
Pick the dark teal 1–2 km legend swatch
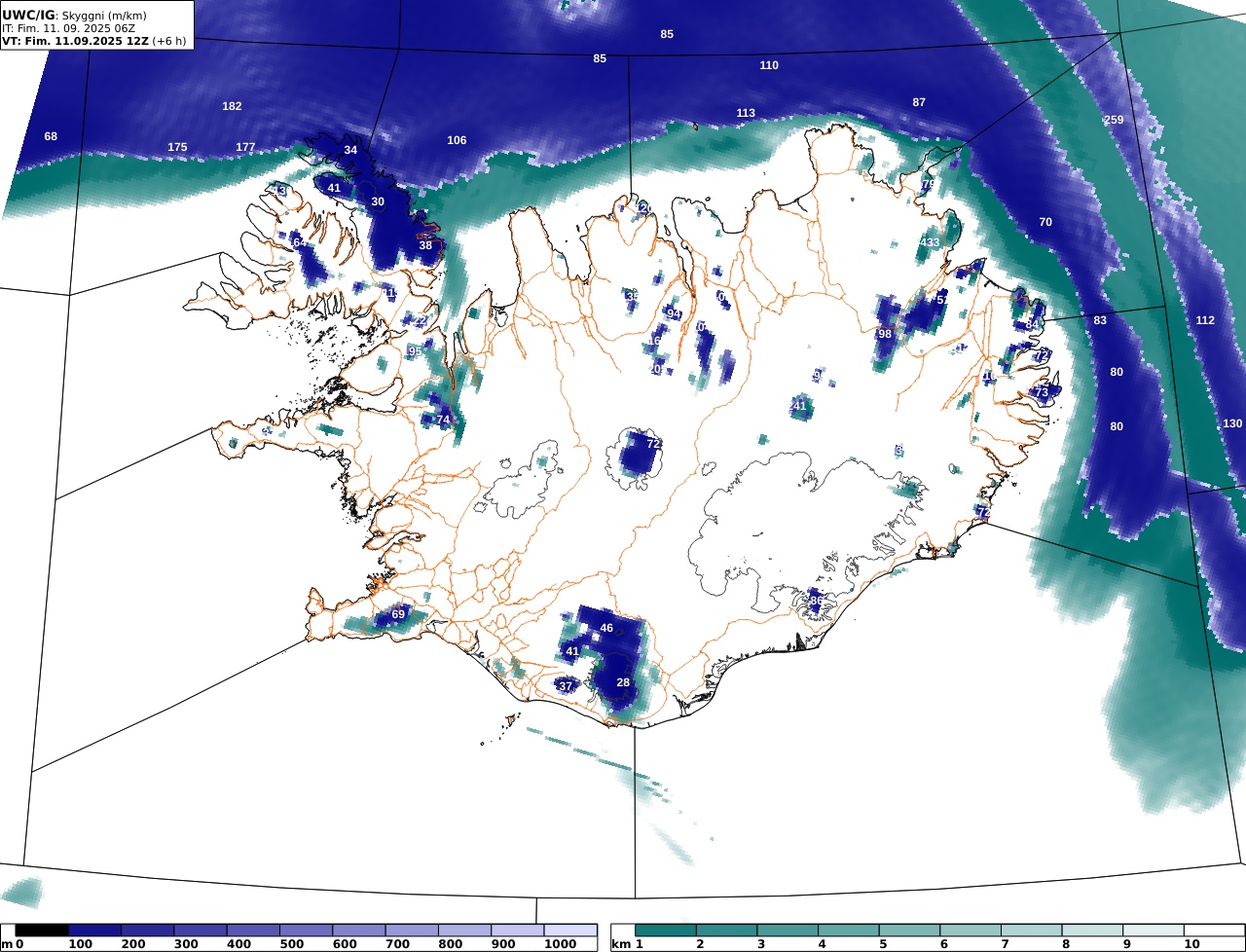[666, 931]
